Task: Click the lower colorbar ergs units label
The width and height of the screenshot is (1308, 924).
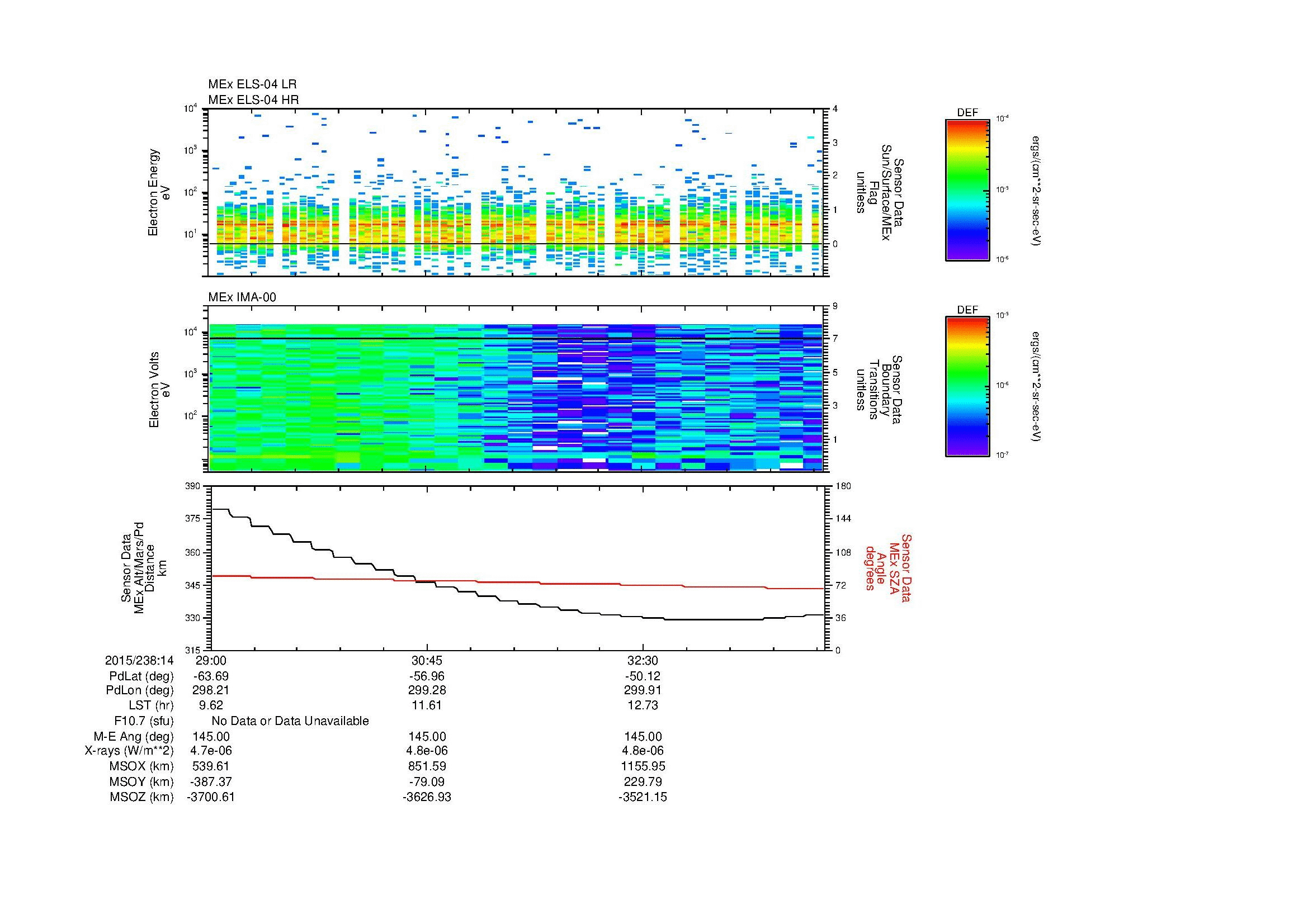Action: click(x=1036, y=387)
